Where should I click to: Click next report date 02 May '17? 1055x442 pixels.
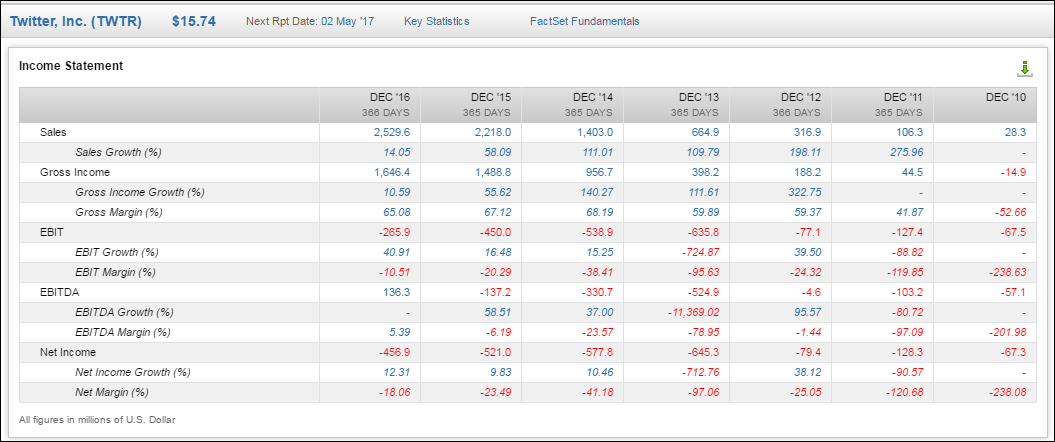coord(347,21)
